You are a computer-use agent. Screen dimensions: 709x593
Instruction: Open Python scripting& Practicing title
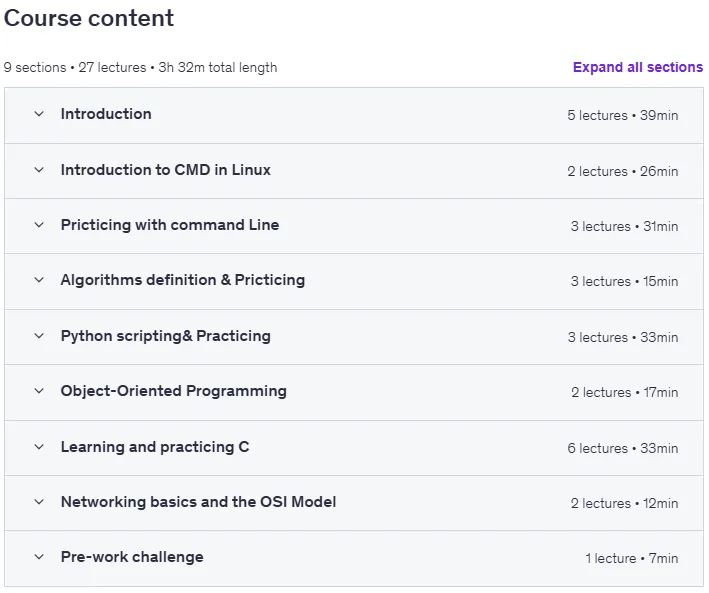pyautogui.click(x=165, y=336)
